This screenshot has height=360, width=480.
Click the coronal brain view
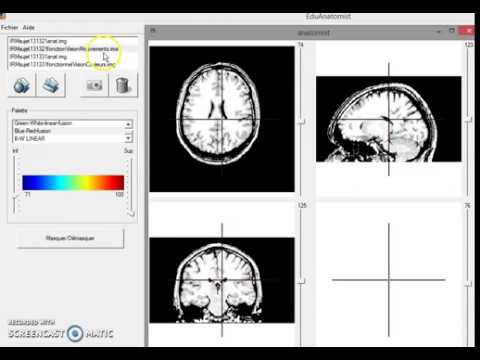(x=222, y=280)
